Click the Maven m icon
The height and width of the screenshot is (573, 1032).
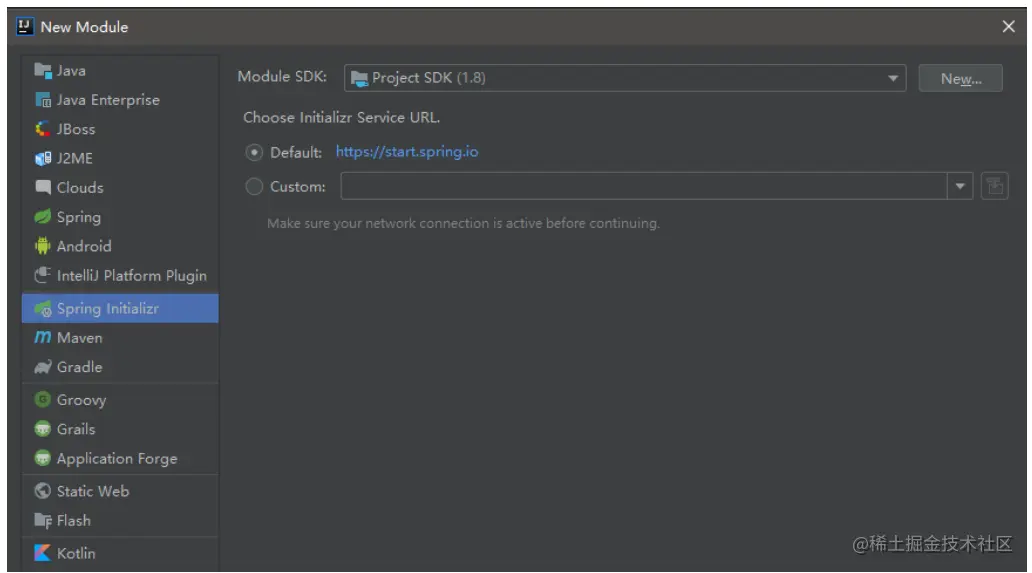pyautogui.click(x=43, y=337)
